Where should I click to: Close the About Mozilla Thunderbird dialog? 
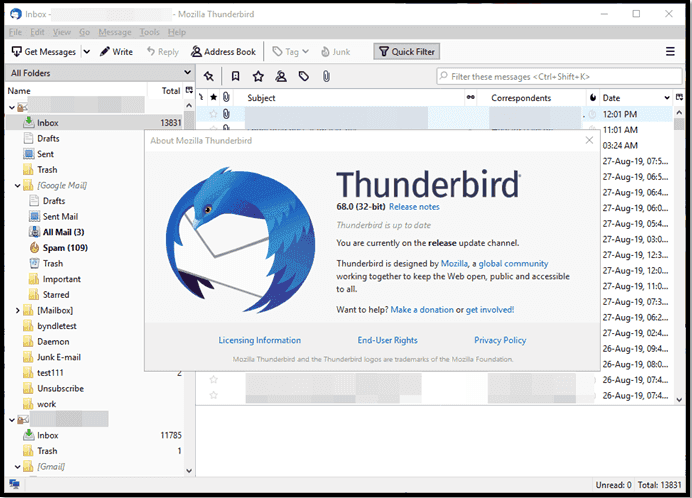click(589, 140)
